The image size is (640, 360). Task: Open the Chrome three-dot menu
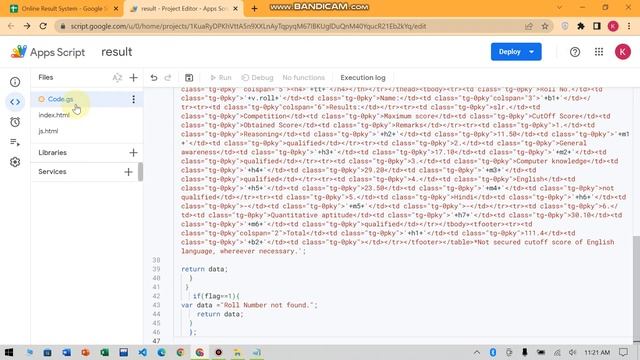[x=629, y=26]
